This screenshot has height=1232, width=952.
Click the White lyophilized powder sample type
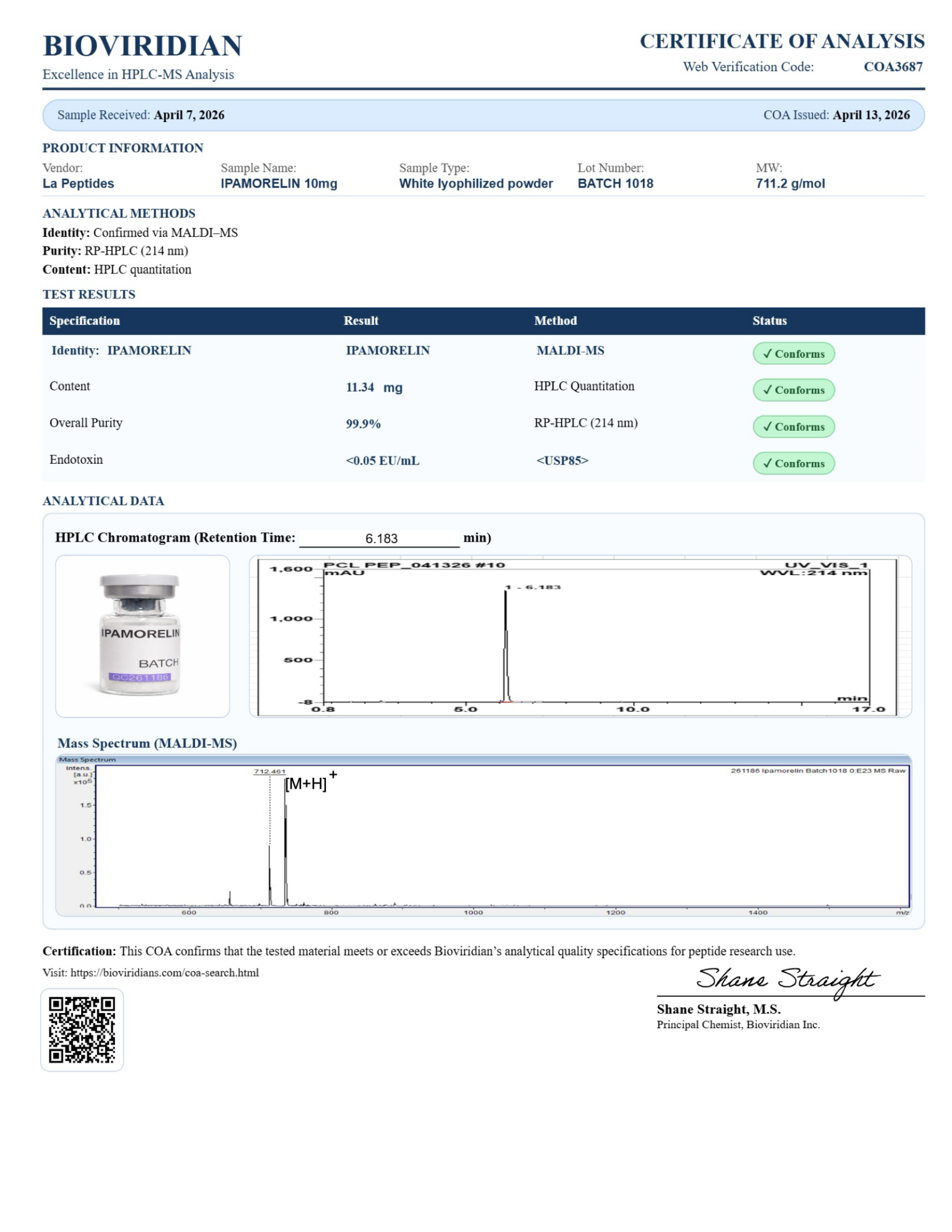(476, 183)
